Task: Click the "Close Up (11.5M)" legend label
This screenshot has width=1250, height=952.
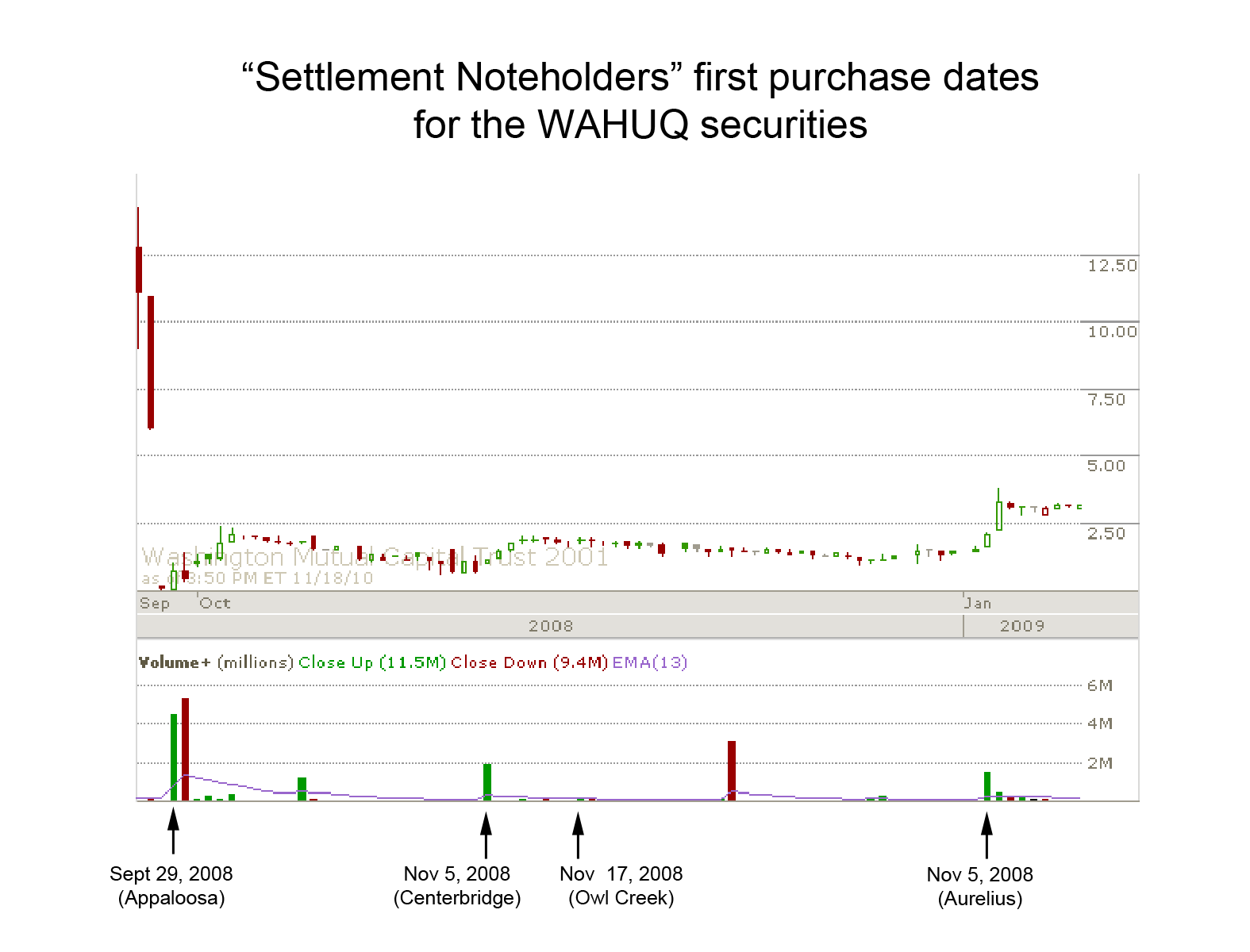Action: [x=372, y=662]
